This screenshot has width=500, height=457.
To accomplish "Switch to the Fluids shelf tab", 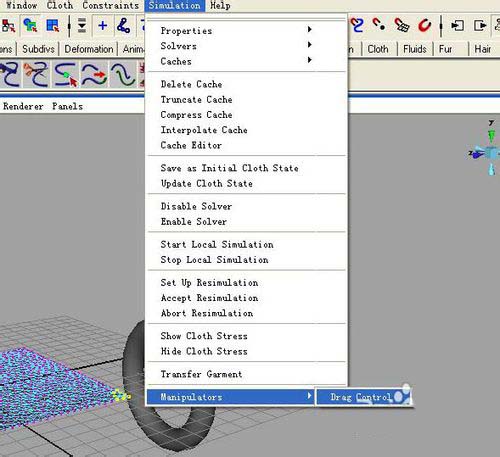I will click(x=415, y=49).
